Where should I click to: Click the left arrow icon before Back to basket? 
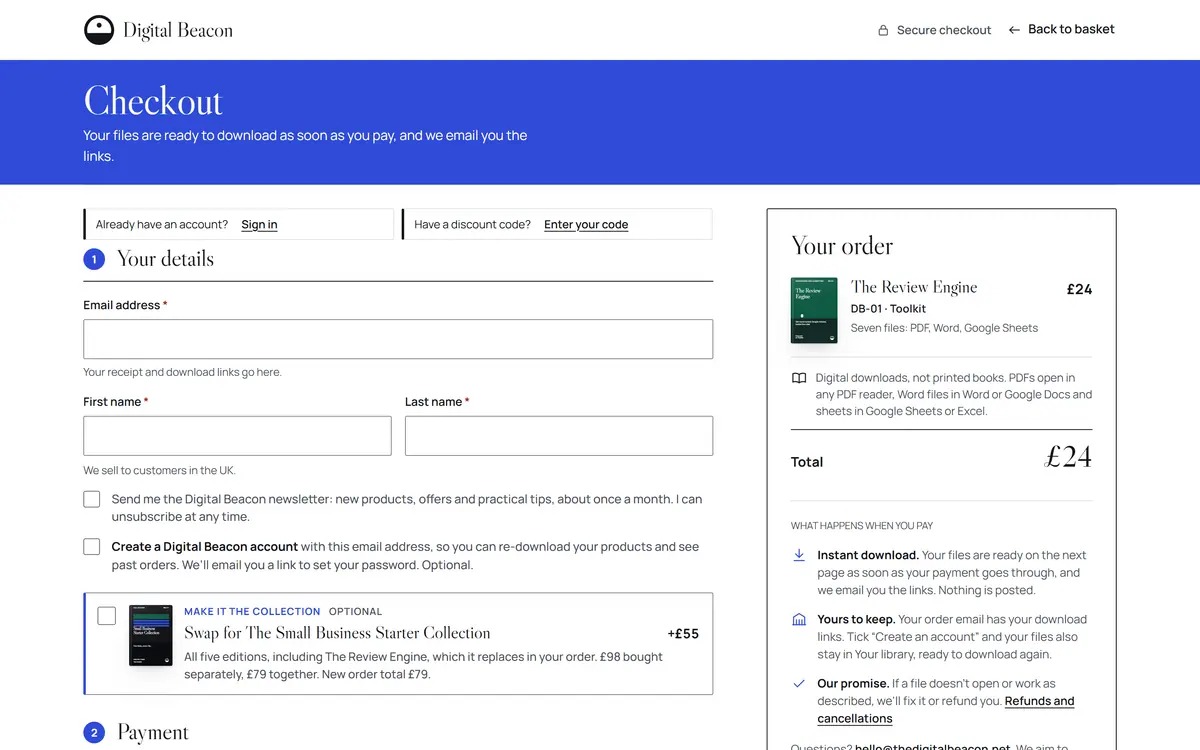pyautogui.click(x=1014, y=30)
